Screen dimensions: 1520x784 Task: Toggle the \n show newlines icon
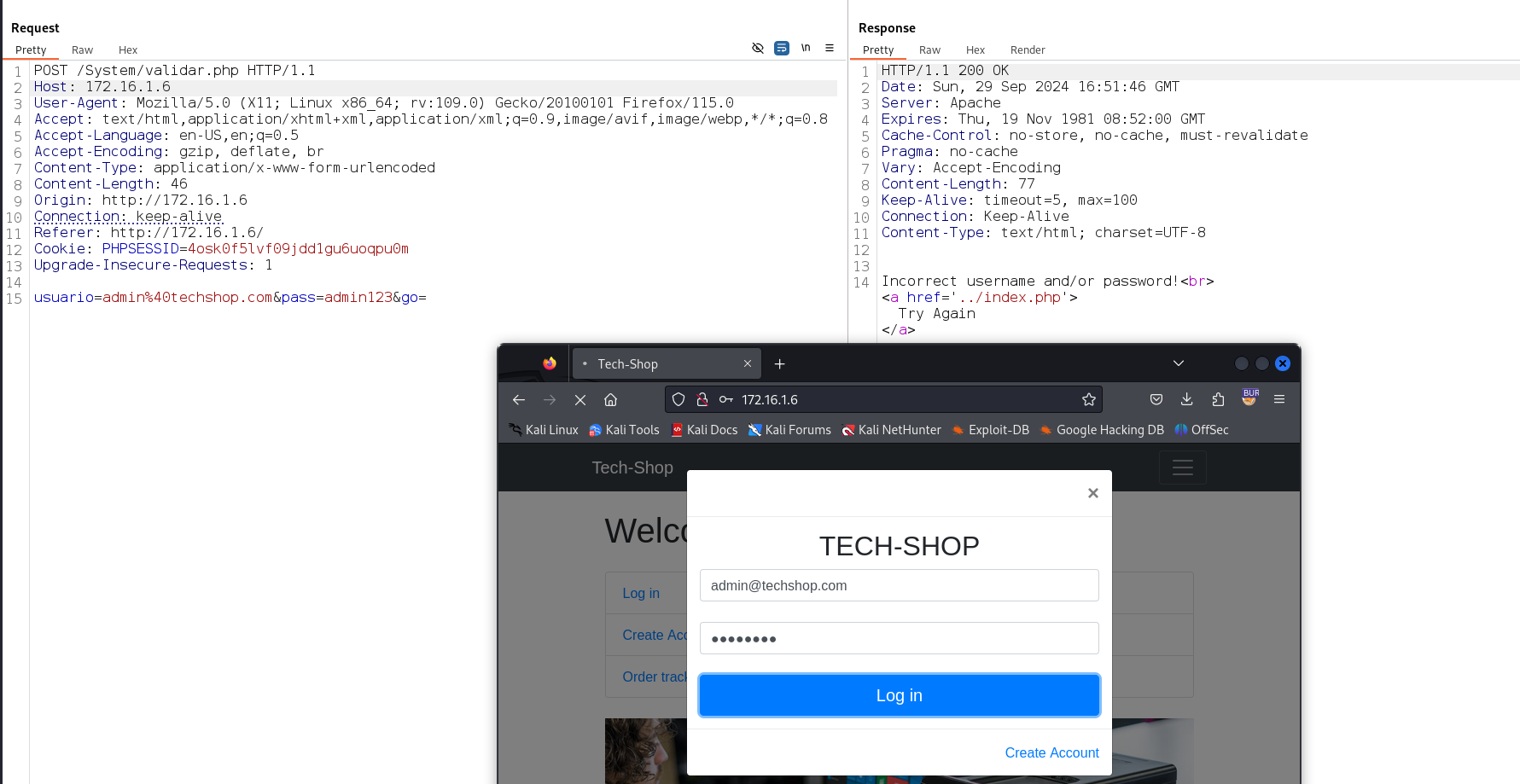click(x=806, y=48)
